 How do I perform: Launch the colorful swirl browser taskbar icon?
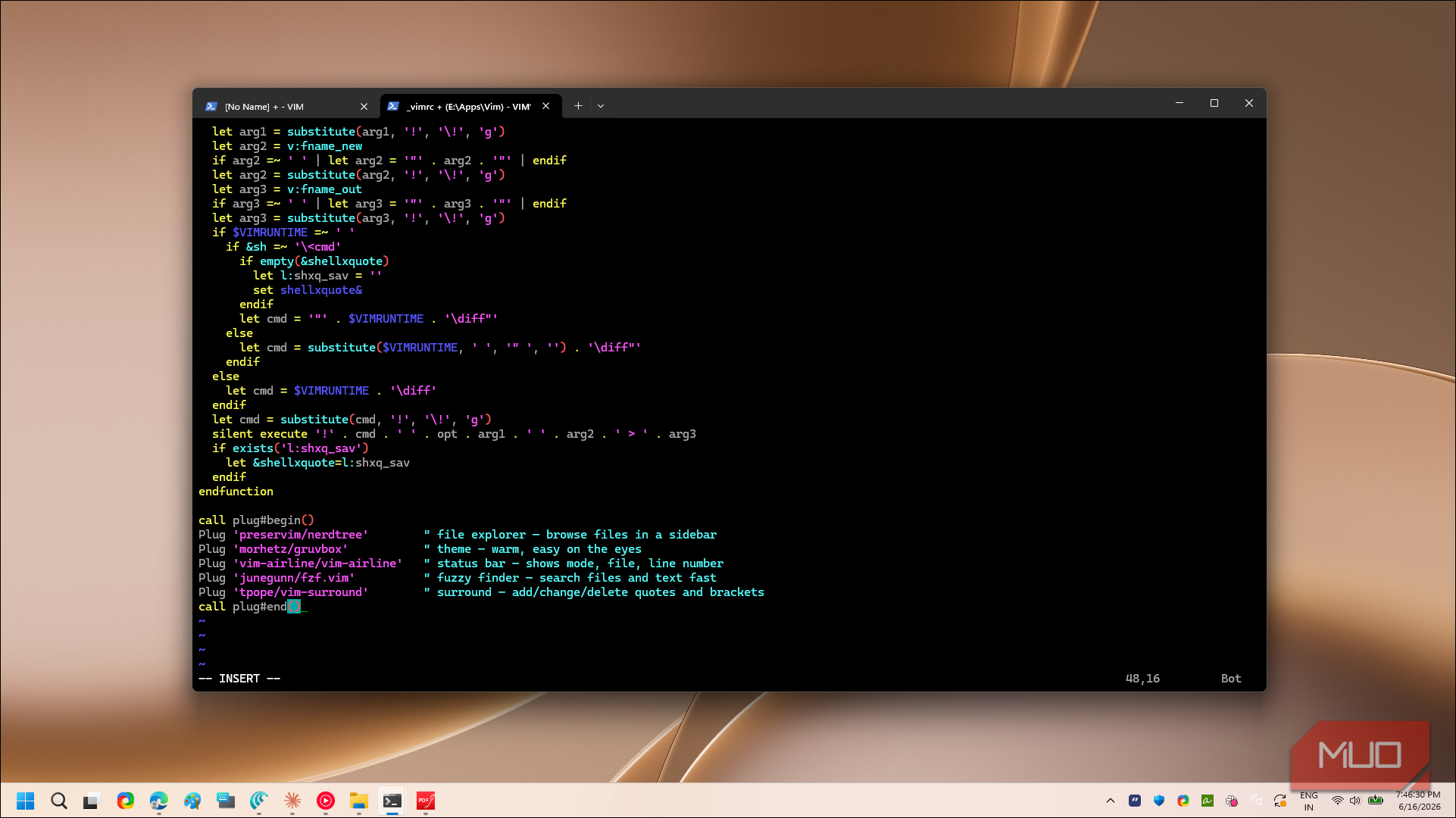tap(125, 801)
